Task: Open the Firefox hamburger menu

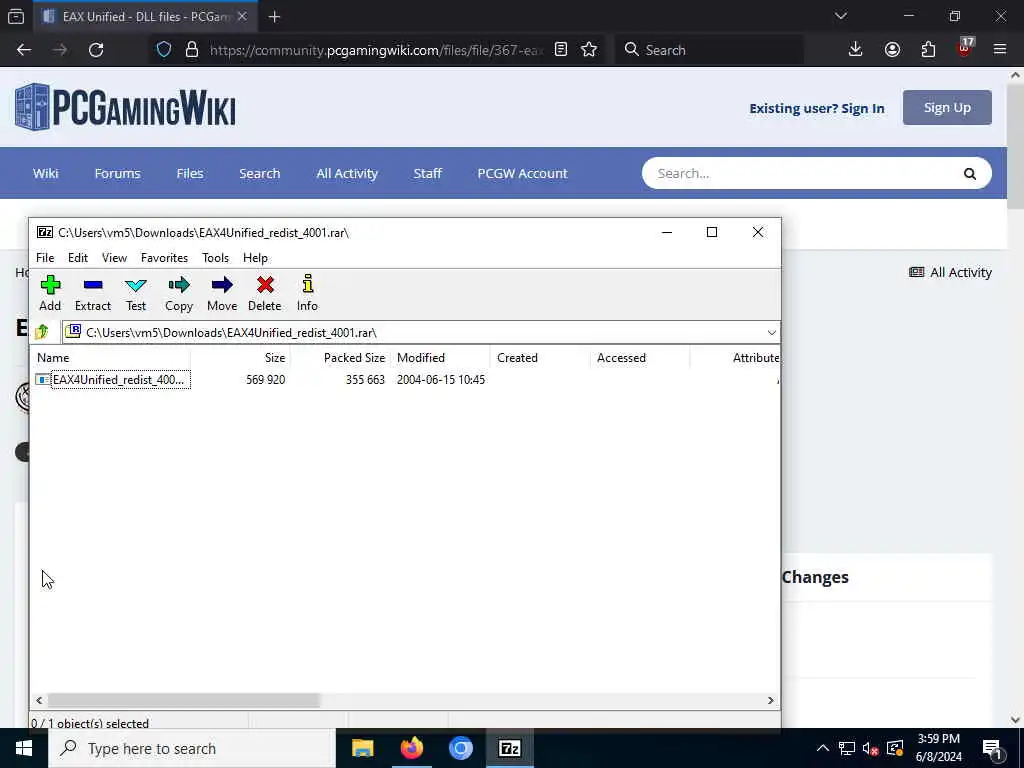Action: click(1000, 50)
